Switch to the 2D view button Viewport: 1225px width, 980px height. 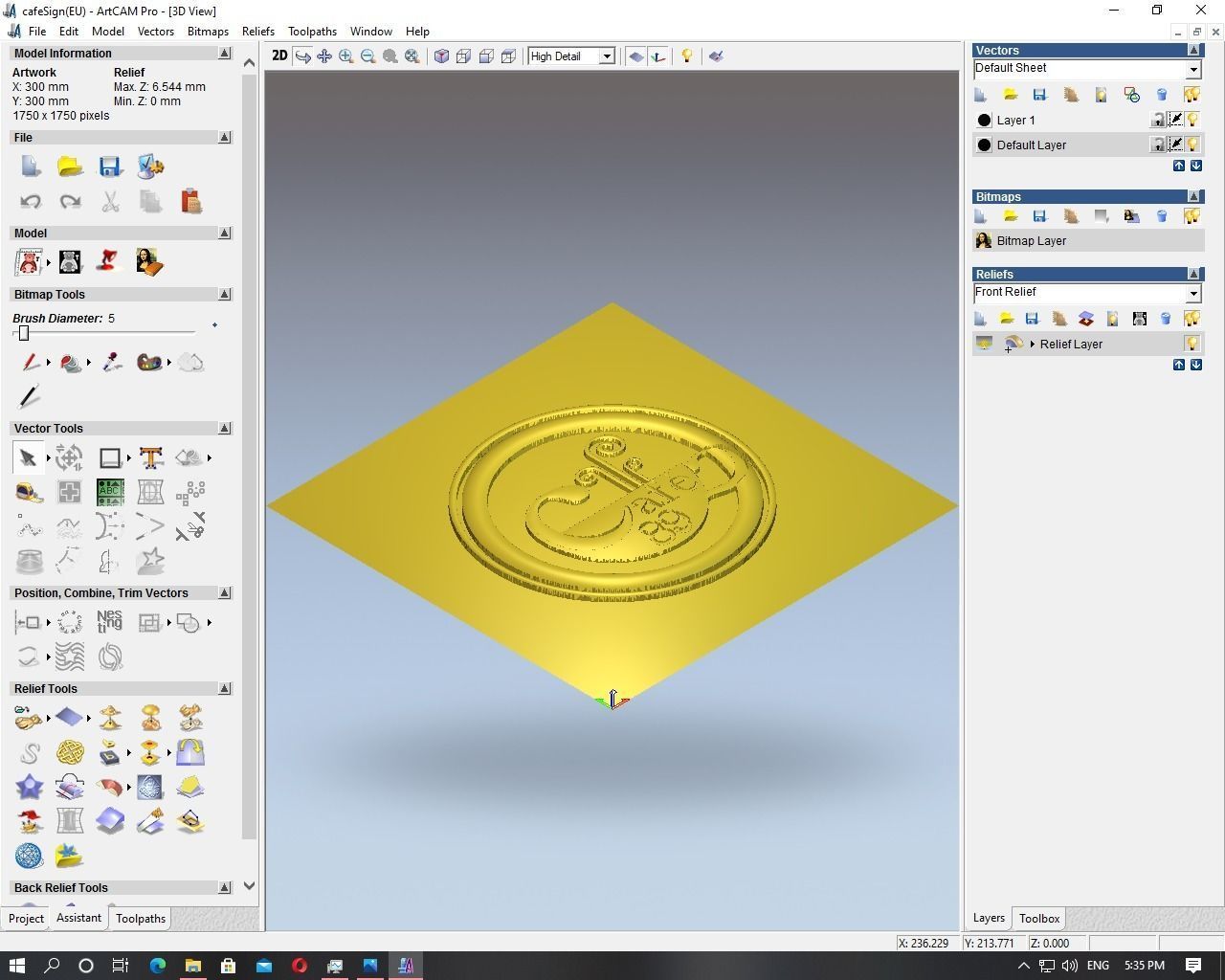click(279, 56)
